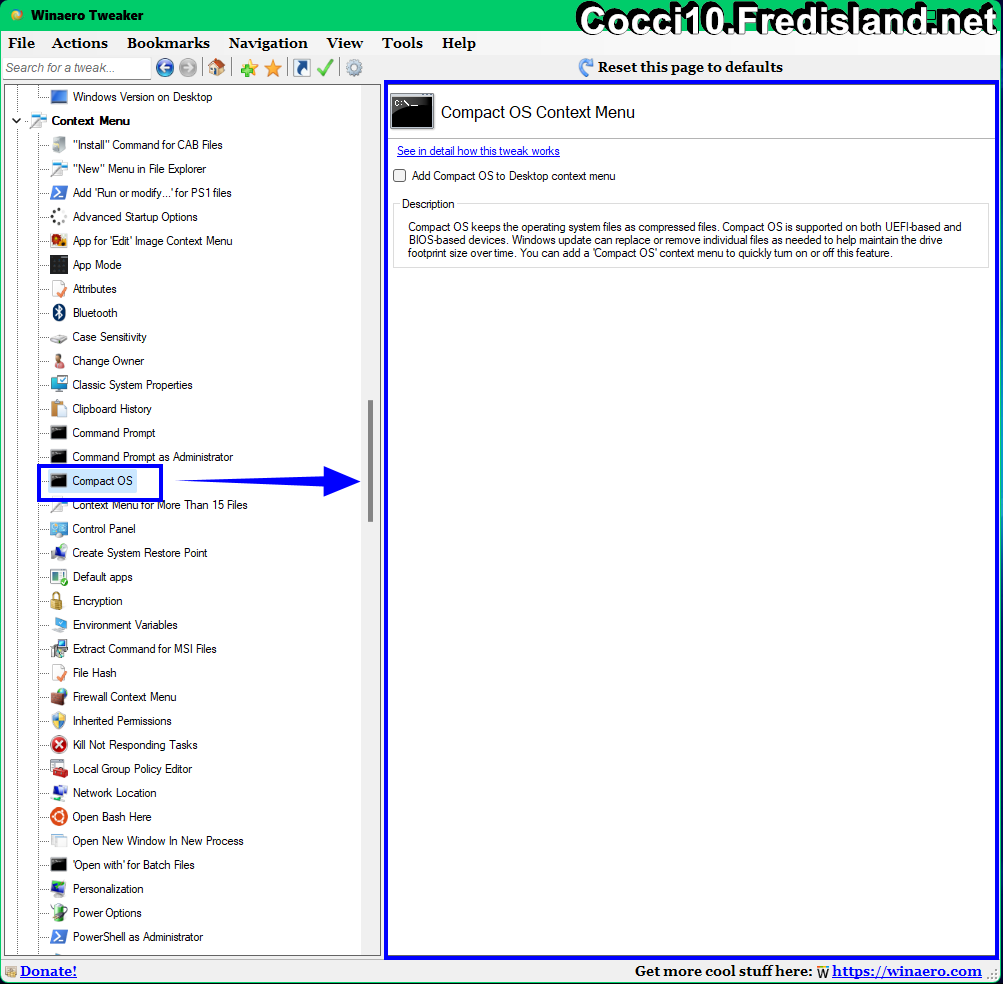The image size is (1003, 984).
Task: Click the clipboard icon for Clipboard History
Action: pos(59,409)
